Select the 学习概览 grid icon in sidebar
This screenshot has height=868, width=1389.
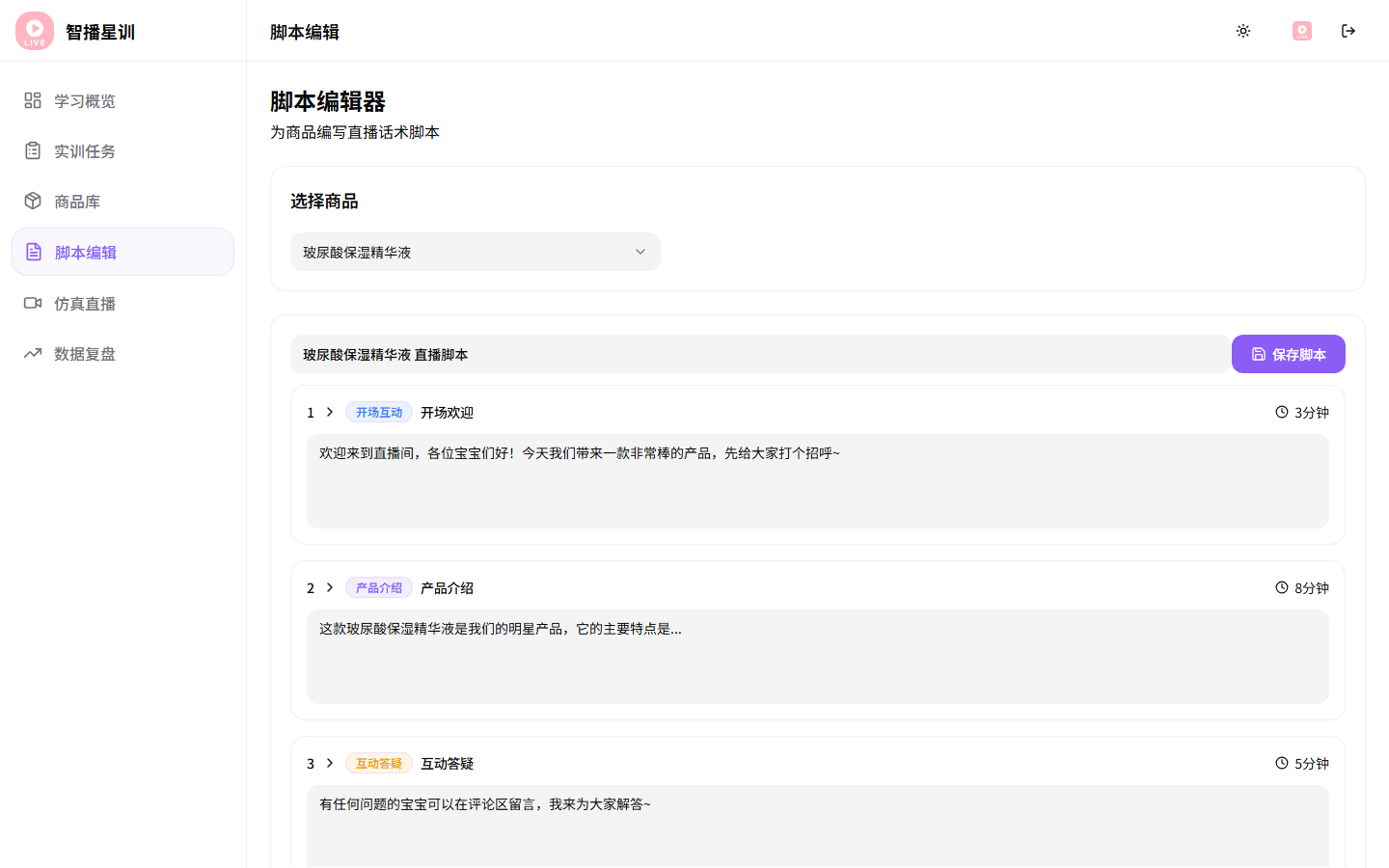pos(32,100)
